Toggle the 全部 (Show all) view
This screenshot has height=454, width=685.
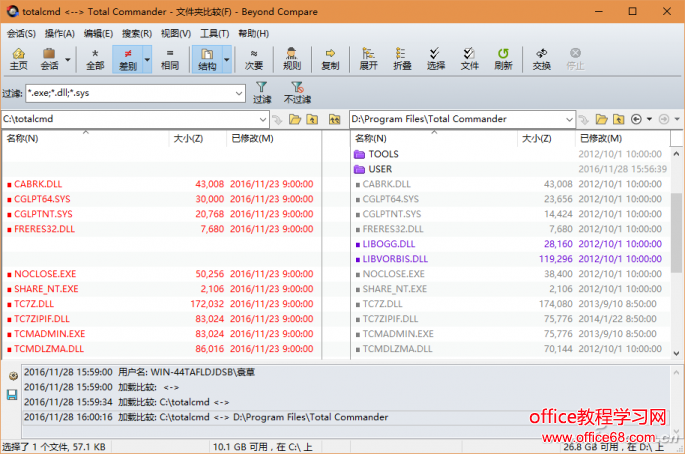(95, 59)
